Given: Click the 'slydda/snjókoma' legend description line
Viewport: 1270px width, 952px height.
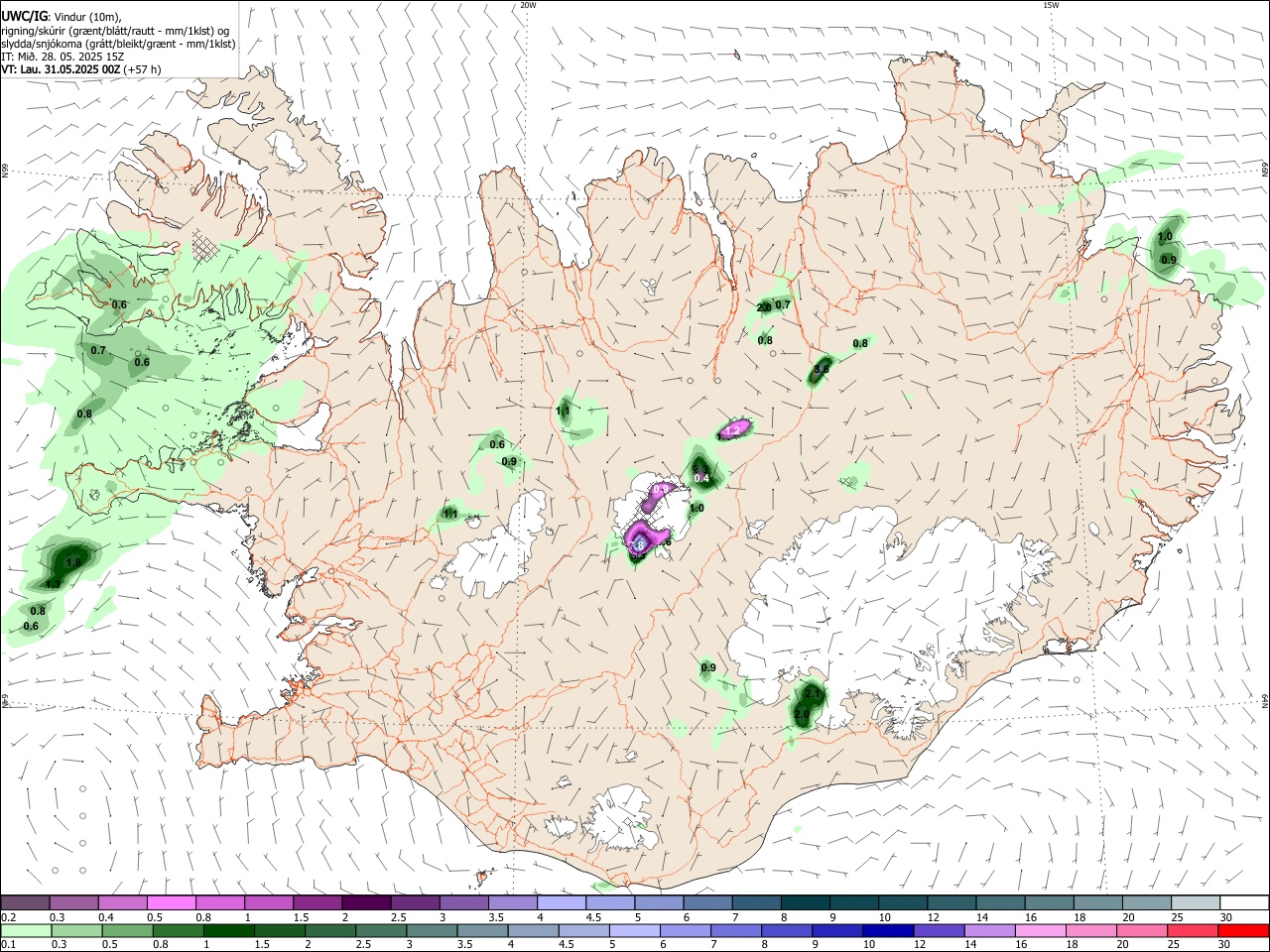Looking at the screenshot, I should 118,44.
